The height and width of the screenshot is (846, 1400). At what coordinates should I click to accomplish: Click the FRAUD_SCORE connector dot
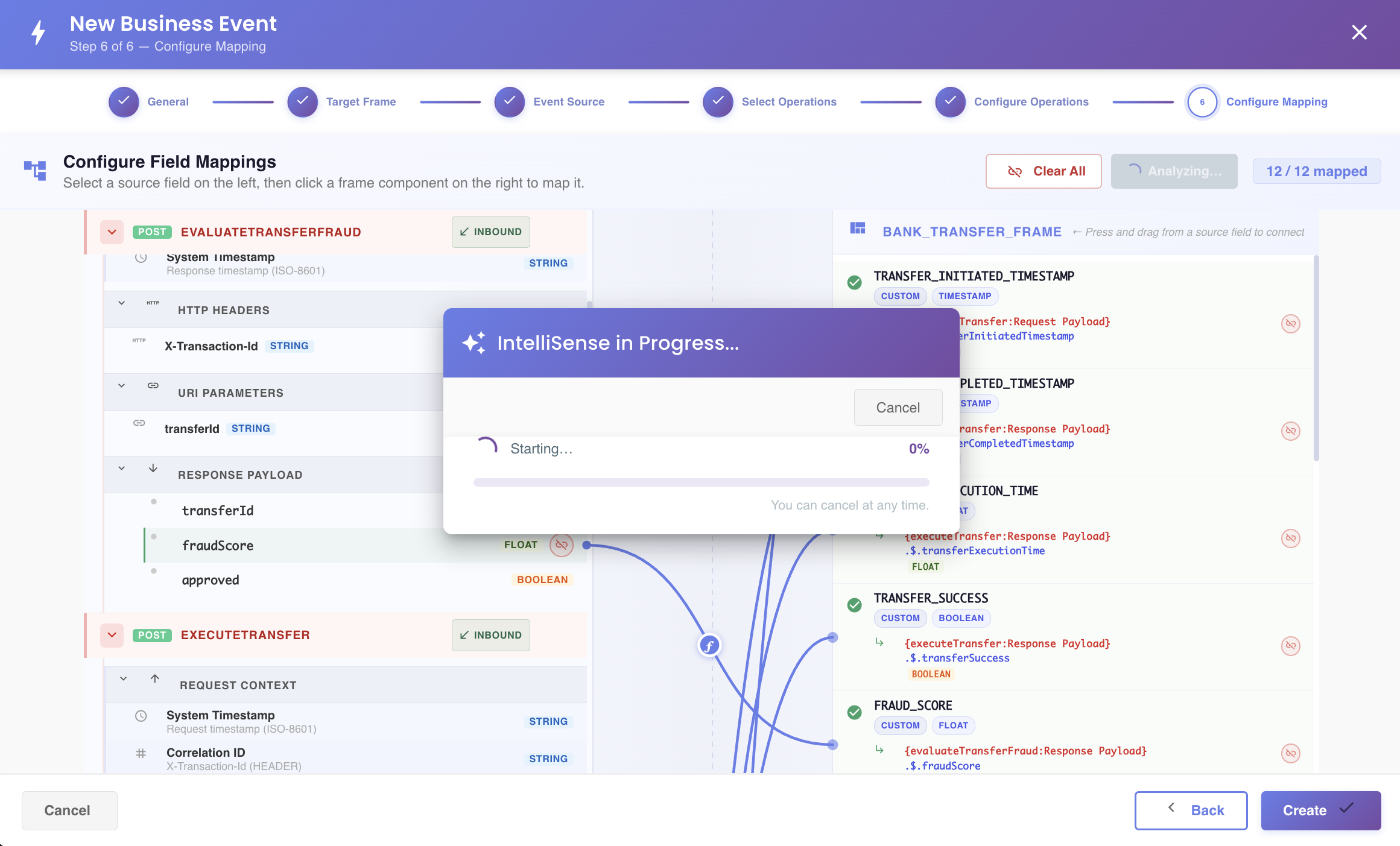tap(833, 745)
